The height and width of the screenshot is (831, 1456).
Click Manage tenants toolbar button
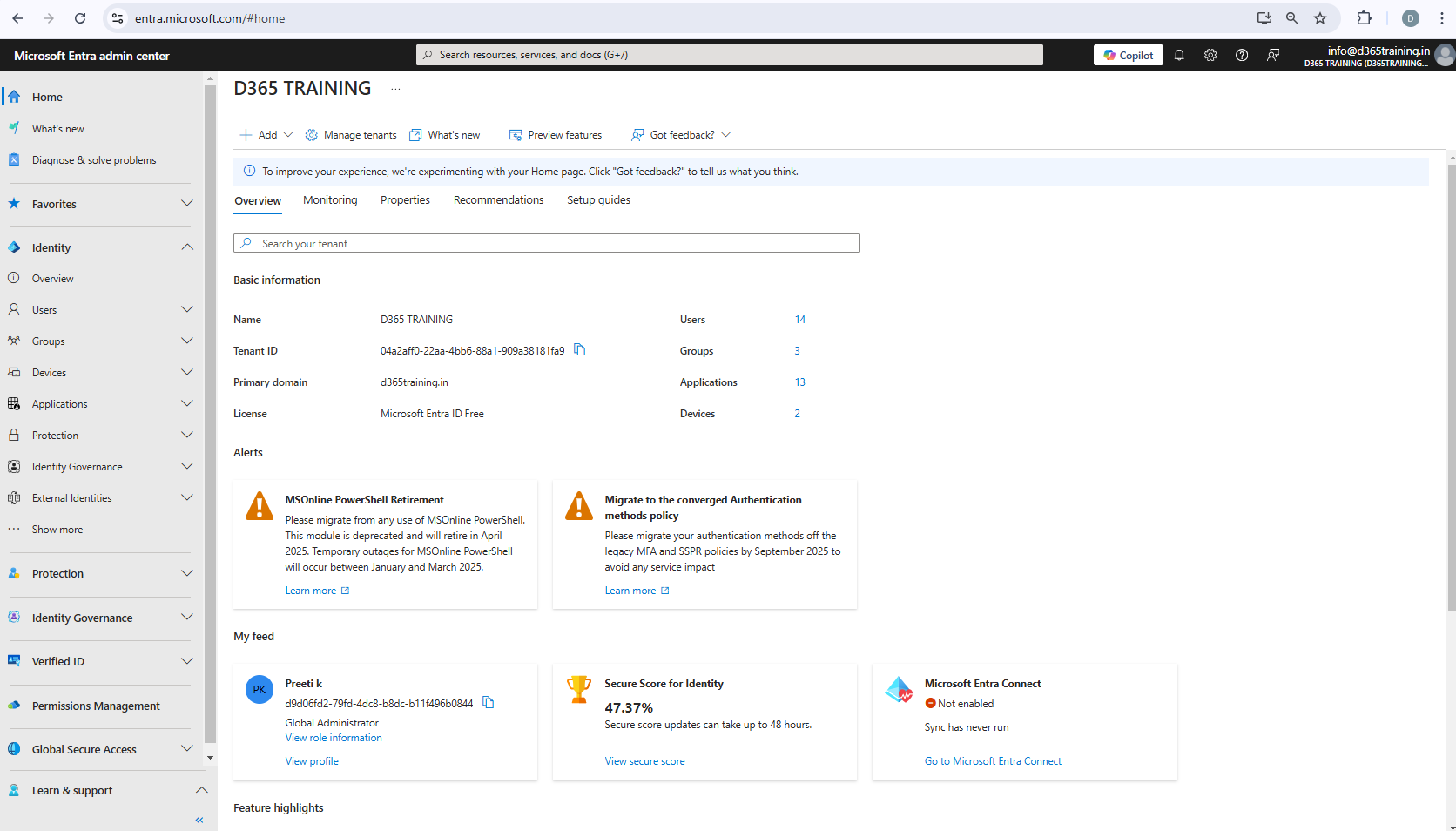(x=351, y=135)
